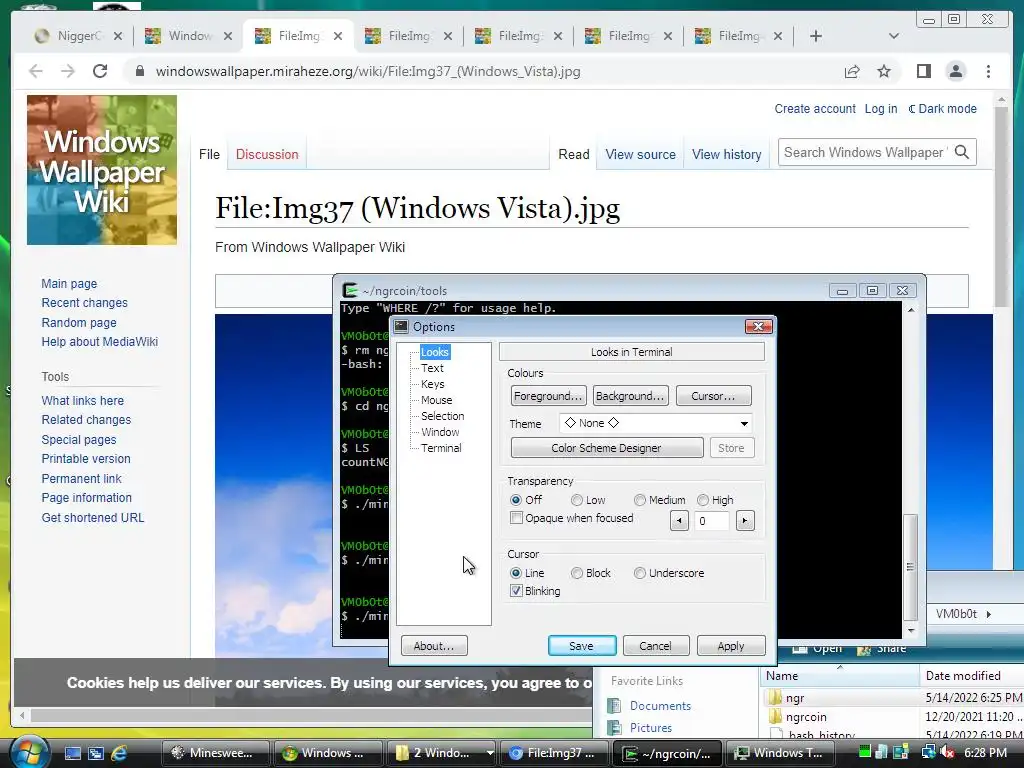Set transparency to Medium

(640, 500)
